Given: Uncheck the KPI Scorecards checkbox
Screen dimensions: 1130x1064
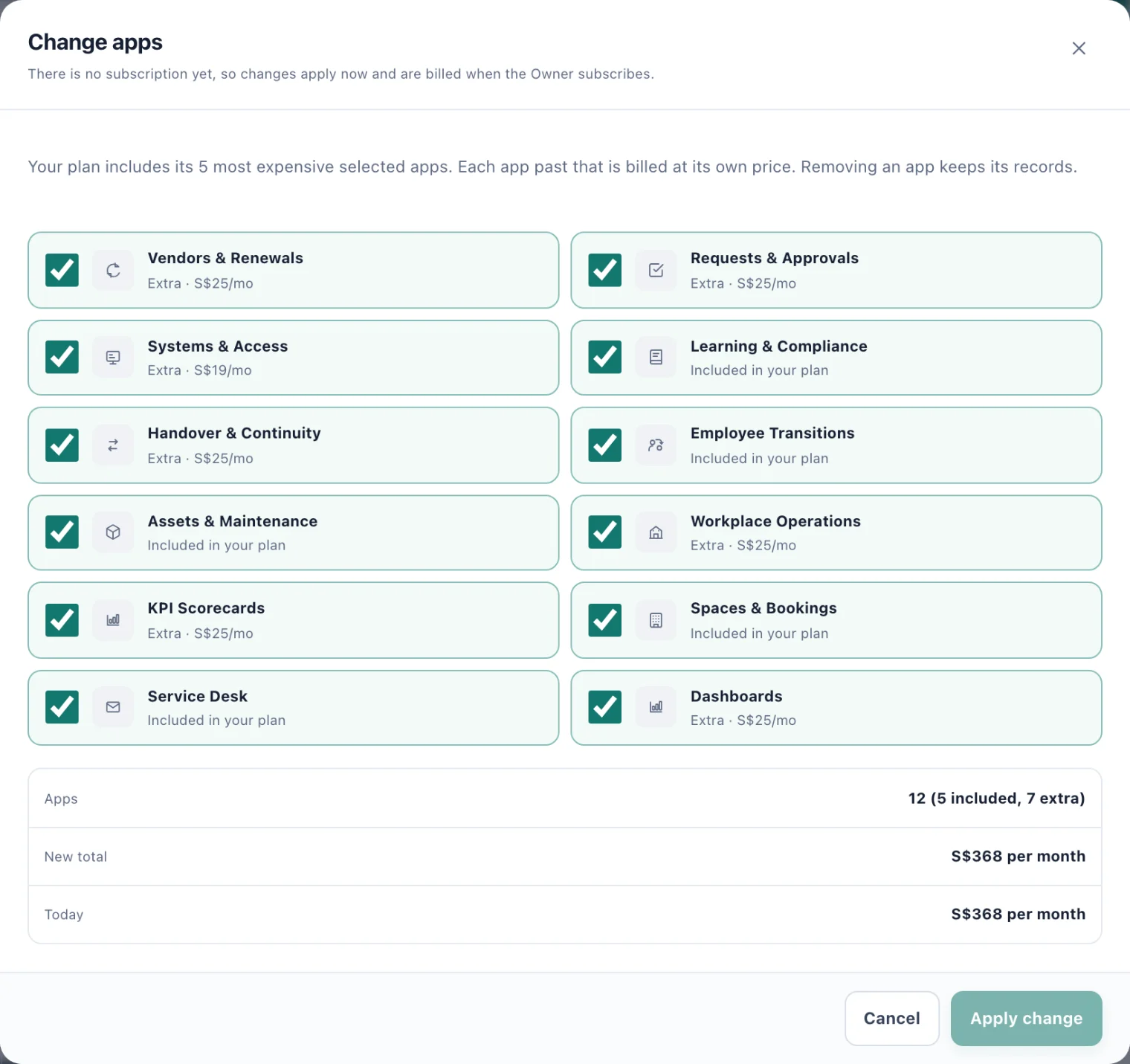Looking at the screenshot, I should click(x=62, y=620).
